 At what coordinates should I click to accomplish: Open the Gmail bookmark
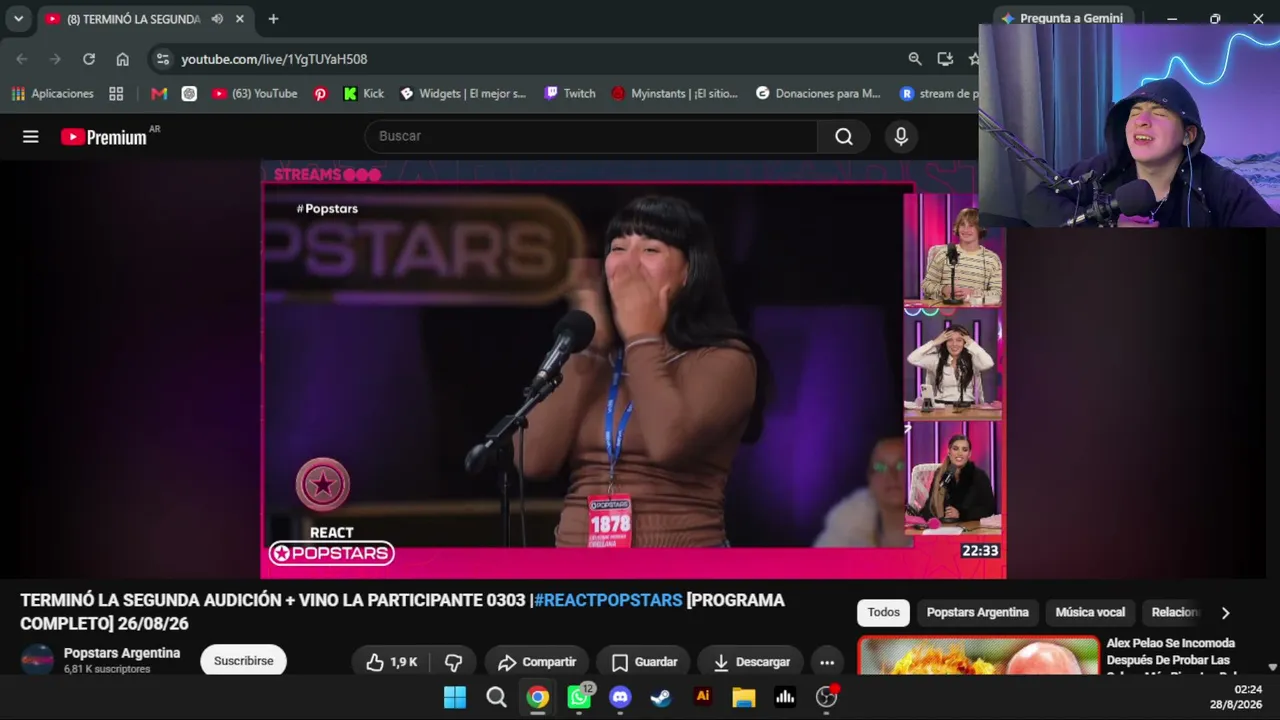click(x=159, y=93)
